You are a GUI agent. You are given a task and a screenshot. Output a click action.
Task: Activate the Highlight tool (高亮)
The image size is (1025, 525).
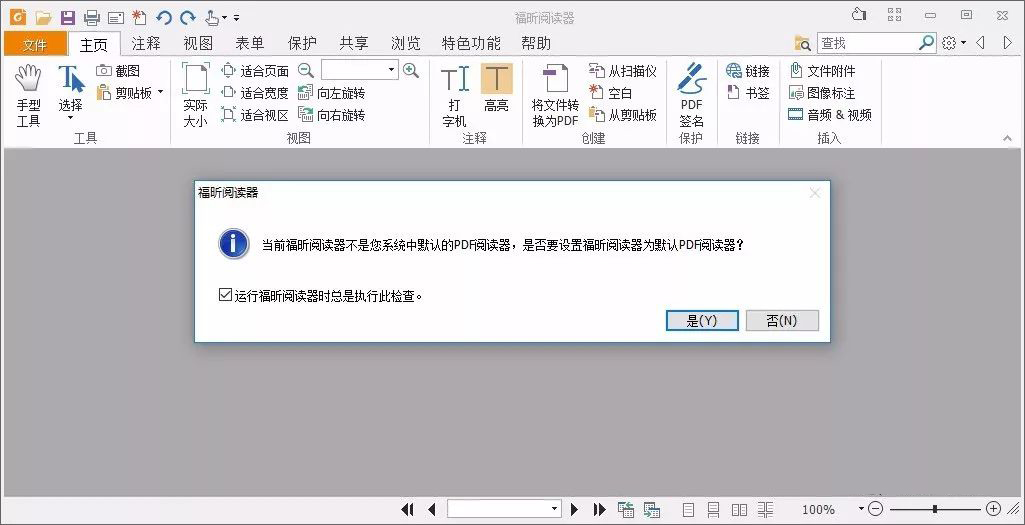click(497, 88)
